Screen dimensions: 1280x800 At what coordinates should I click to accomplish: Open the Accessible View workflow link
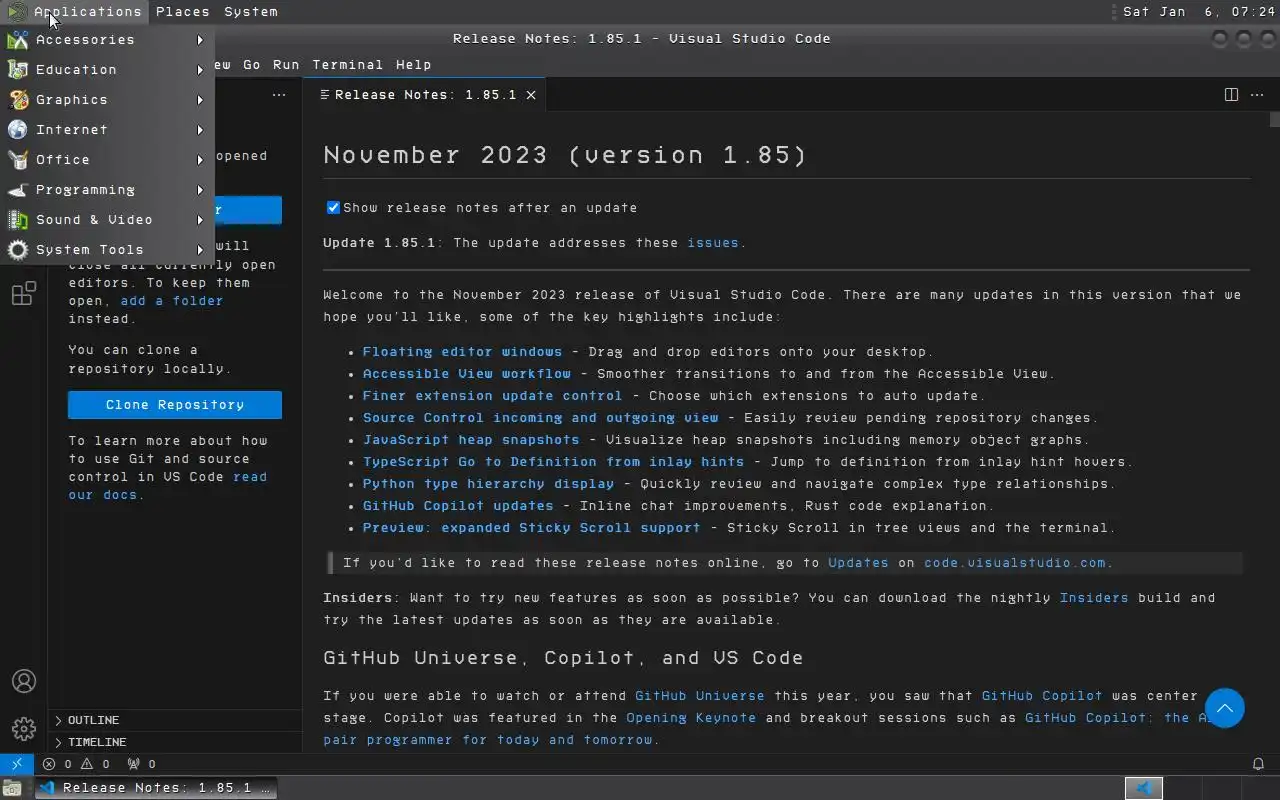click(467, 374)
